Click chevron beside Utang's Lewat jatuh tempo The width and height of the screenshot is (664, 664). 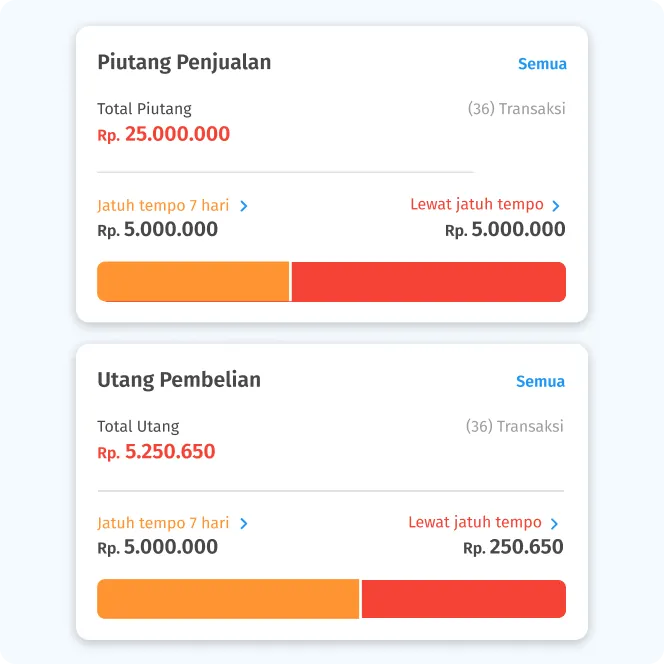tap(554, 523)
